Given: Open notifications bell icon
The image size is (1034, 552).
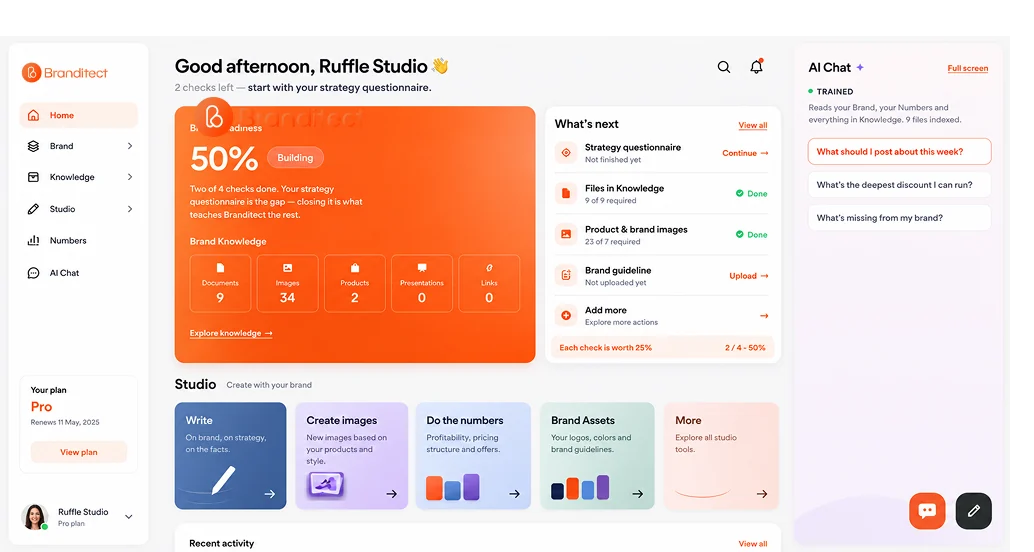Looking at the screenshot, I should pos(756,66).
